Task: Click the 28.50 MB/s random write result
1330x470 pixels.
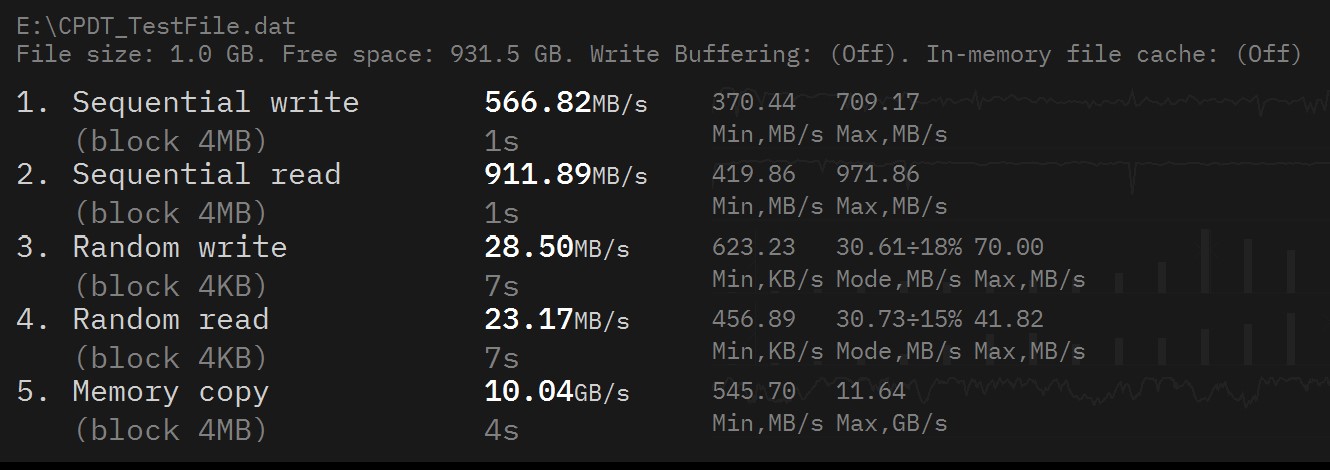Action: 556,247
